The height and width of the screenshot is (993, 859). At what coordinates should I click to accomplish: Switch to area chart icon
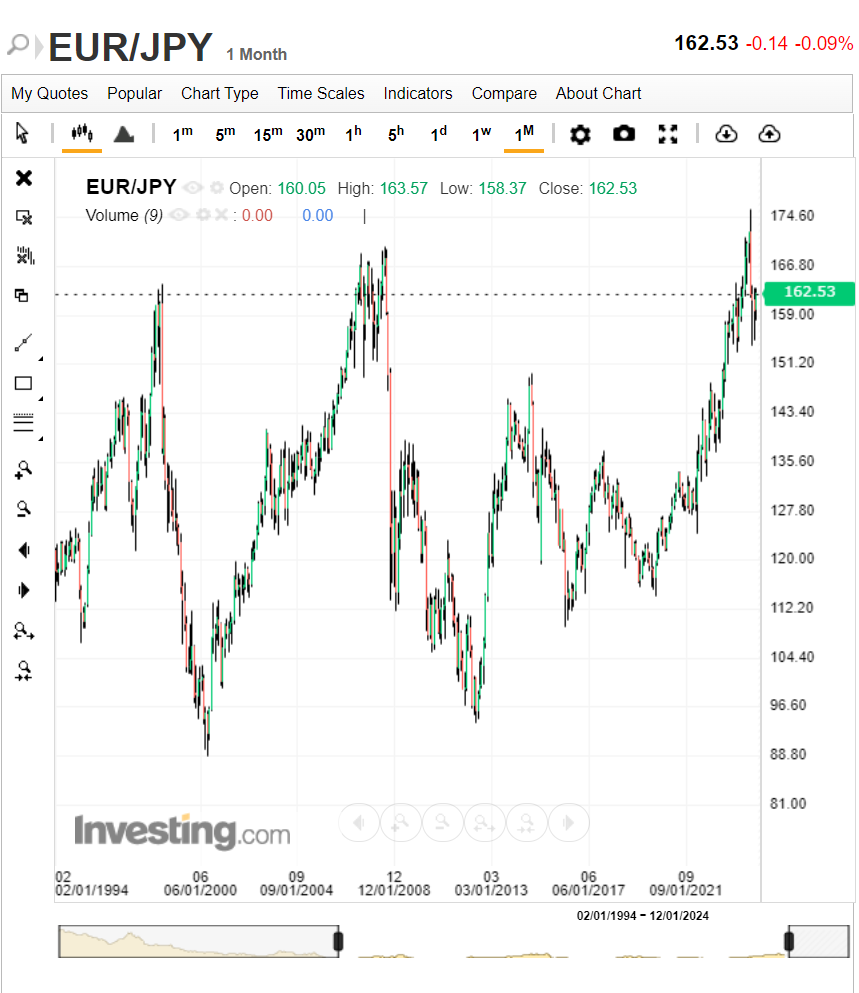[124, 134]
